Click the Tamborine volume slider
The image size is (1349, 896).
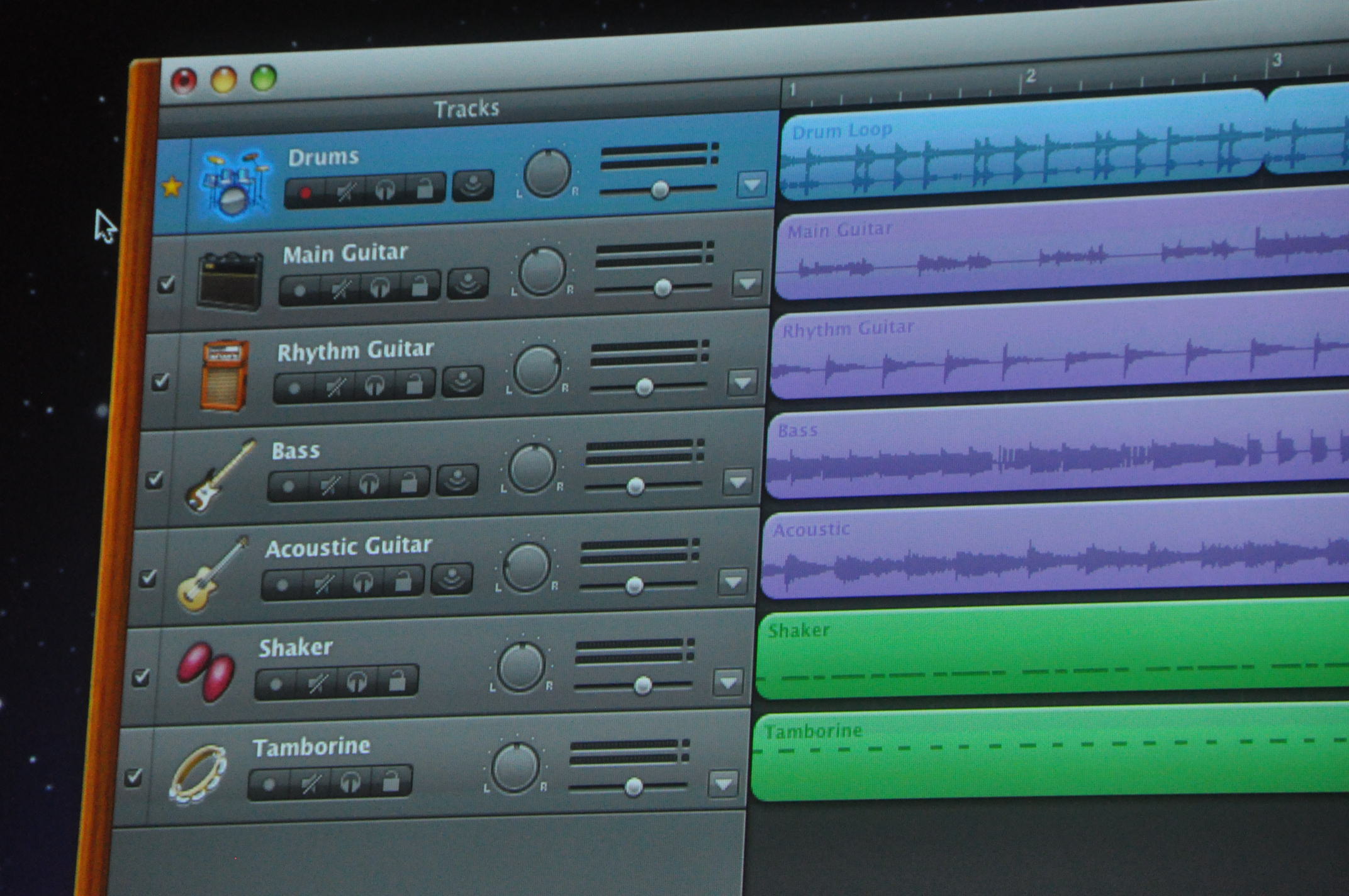[x=628, y=787]
